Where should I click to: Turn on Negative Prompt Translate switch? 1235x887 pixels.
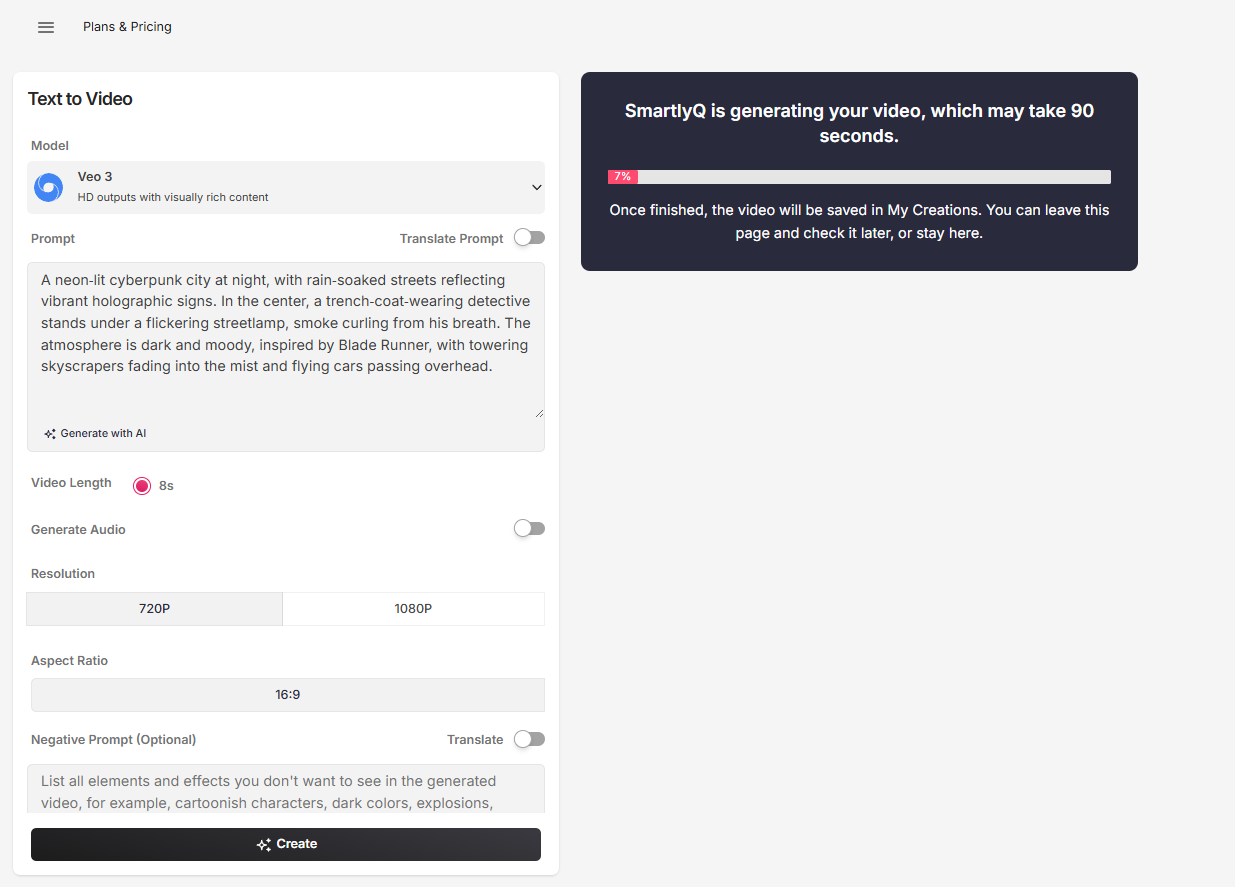[529, 739]
